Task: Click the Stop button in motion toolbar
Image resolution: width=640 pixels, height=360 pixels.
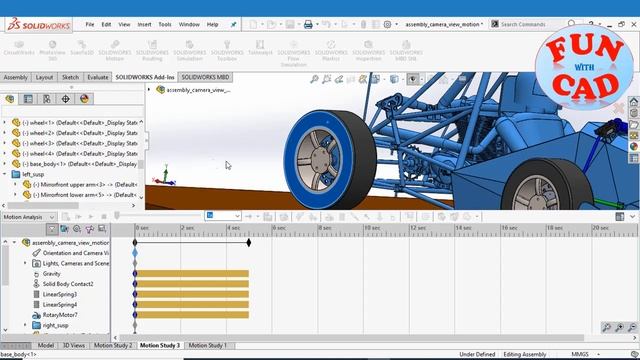Action: point(104,217)
